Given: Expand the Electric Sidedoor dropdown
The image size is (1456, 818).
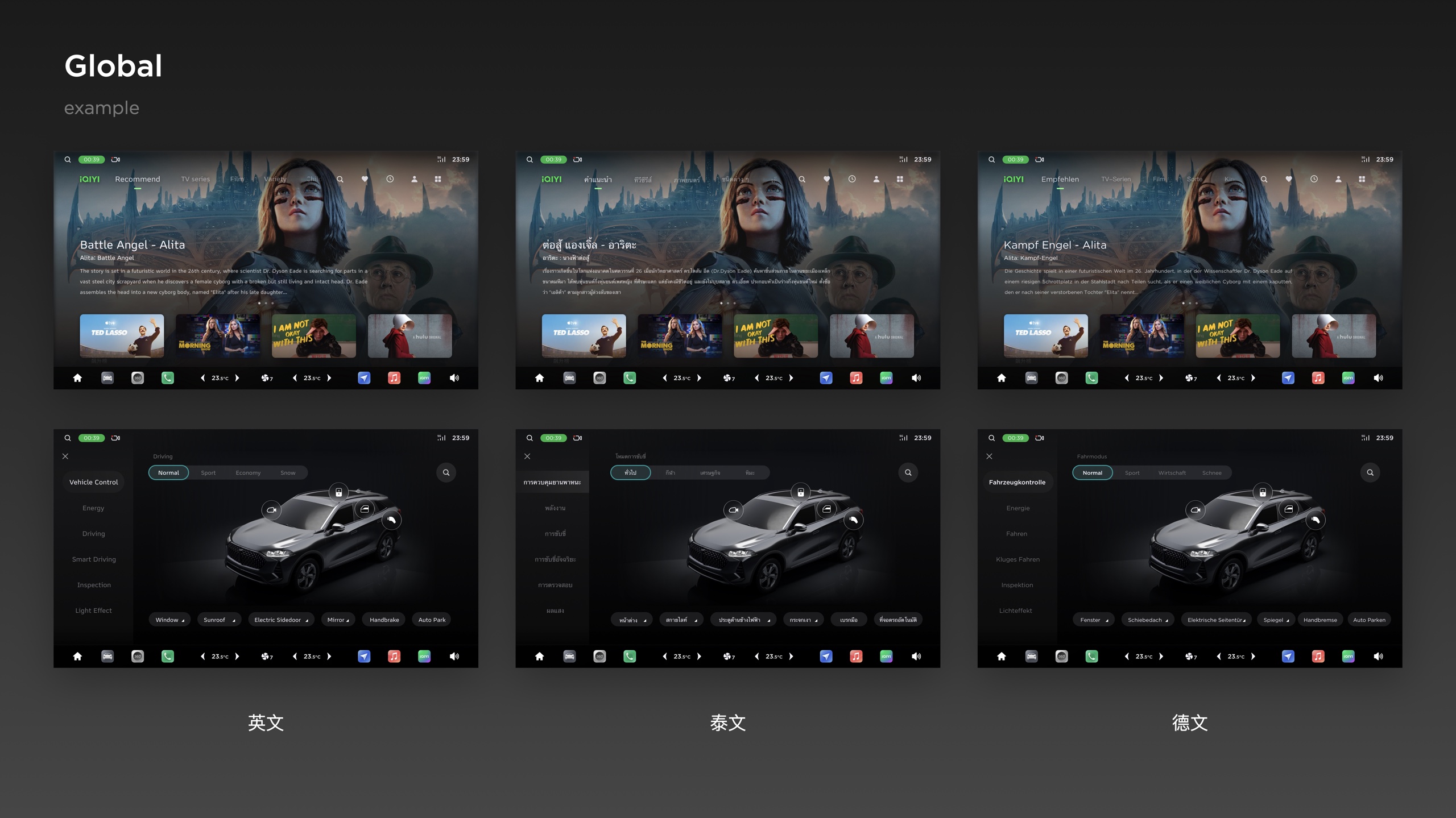Looking at the screenshot, I should coord(281,620).
